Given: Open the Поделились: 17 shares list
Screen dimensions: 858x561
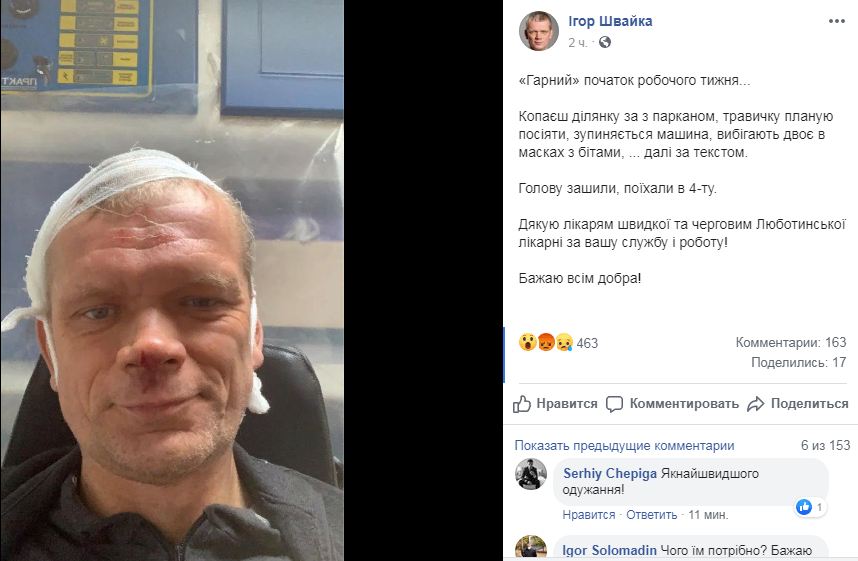Looking at the screenshot, I should tap(798, 362).
